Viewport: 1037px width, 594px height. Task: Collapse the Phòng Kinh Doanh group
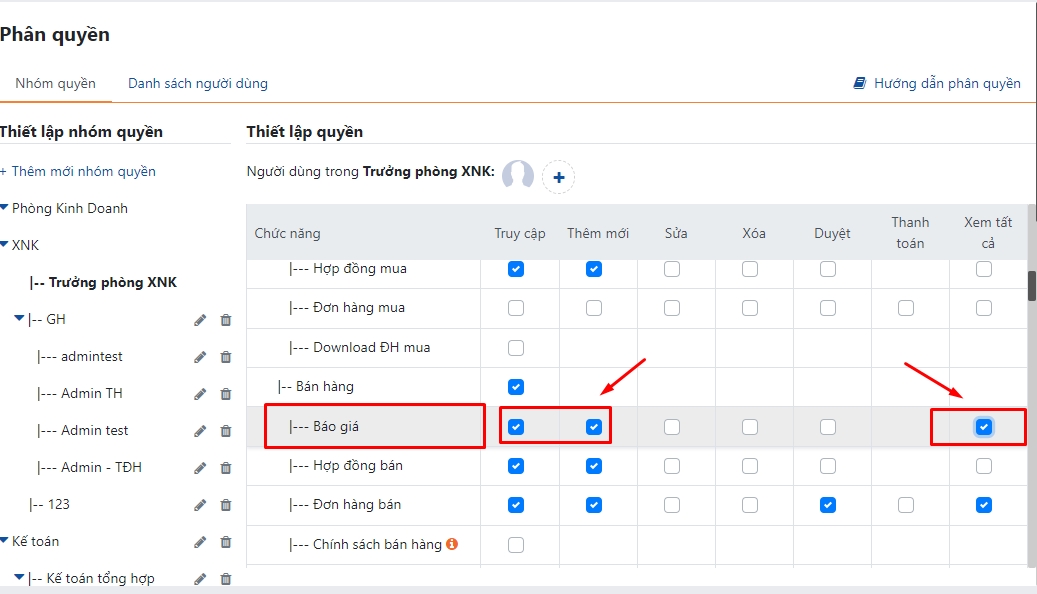5,208
